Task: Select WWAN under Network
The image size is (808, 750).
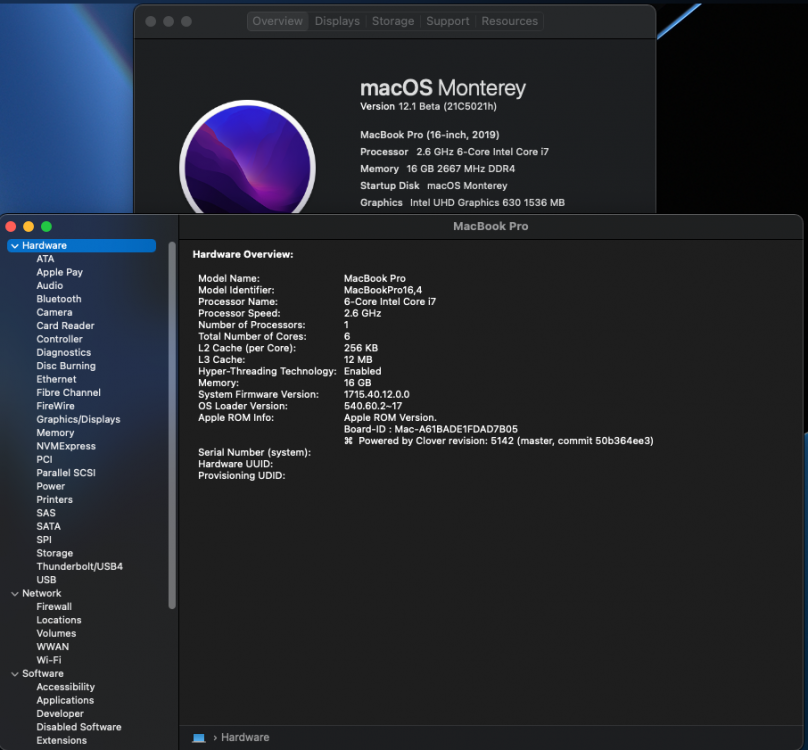Action: coord(53,647)
